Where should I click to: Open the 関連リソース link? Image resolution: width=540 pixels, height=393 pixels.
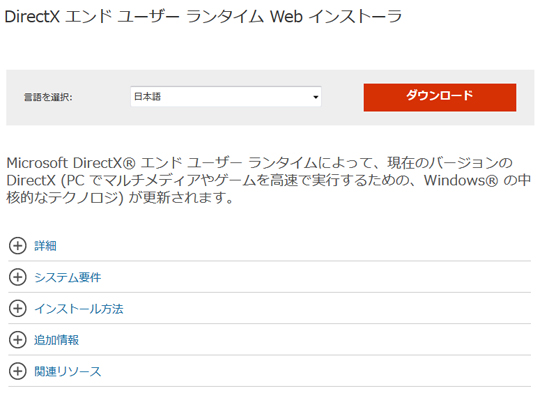coord(68,371)
